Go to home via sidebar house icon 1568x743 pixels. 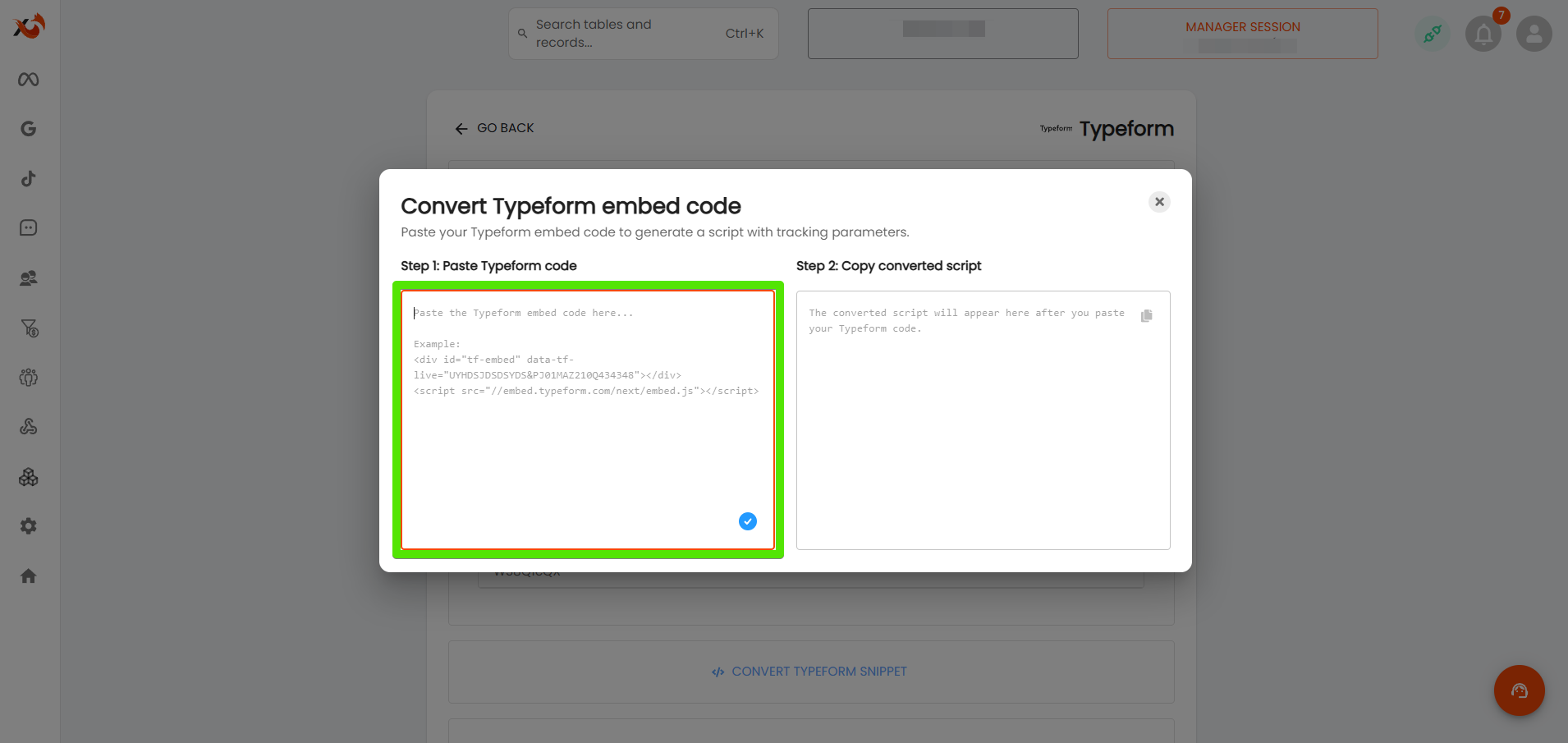click(x=29, y=576)
